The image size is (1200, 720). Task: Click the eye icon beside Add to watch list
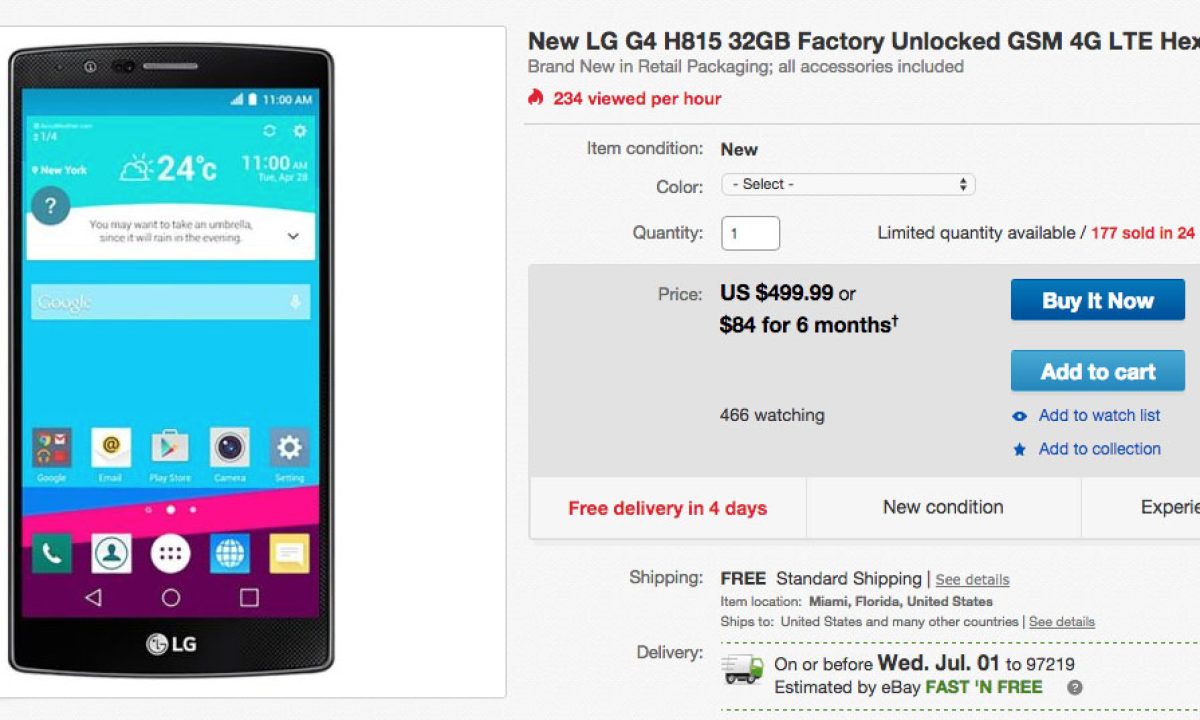[1019, 416]
